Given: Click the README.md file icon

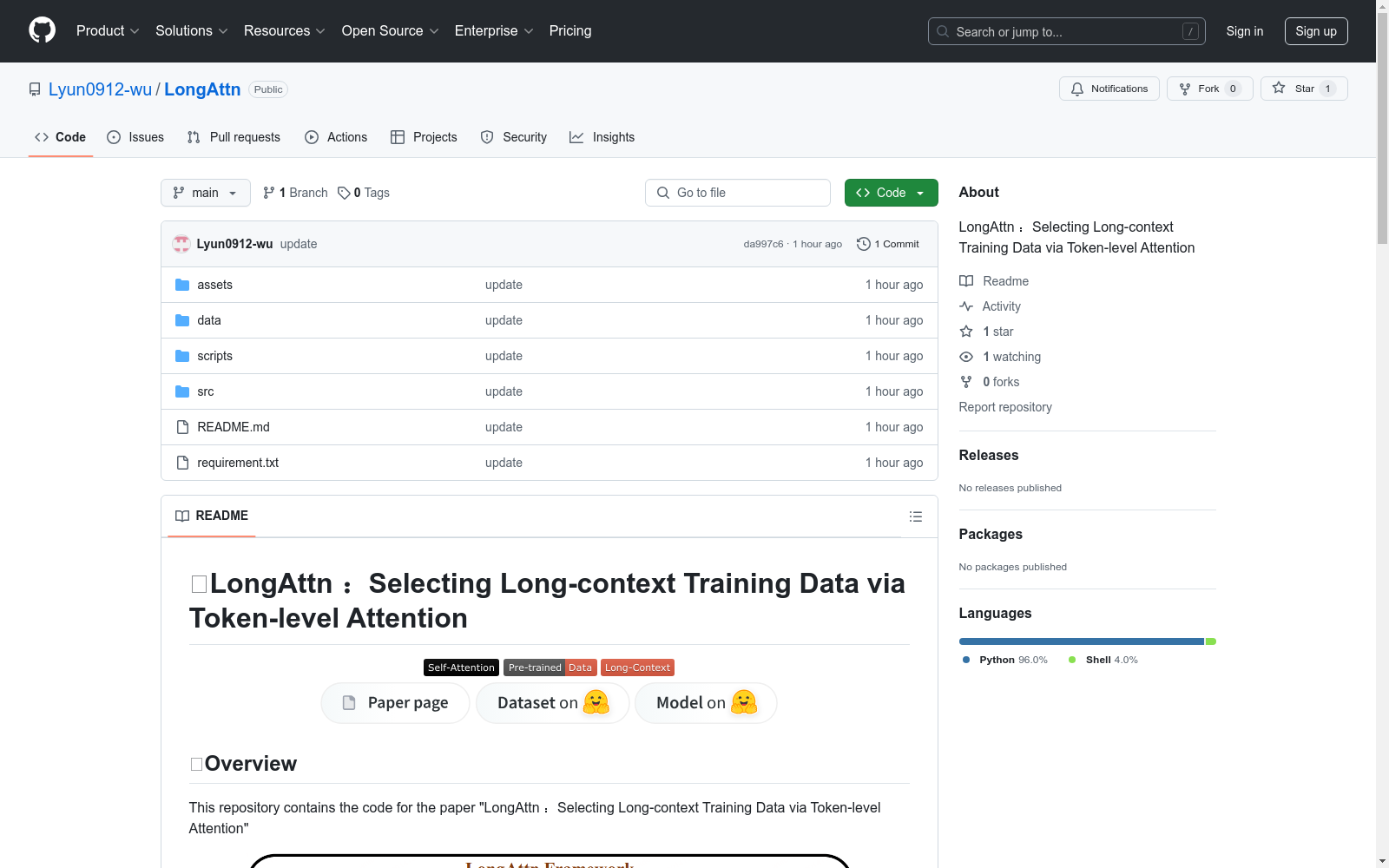Looking at the screenshot, I should (182, 427).
